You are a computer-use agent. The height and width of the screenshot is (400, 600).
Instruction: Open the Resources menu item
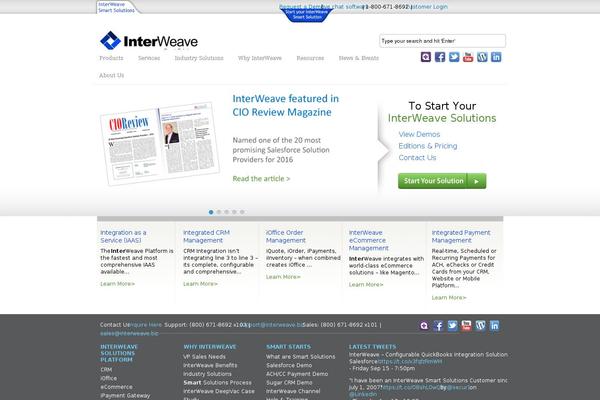310,59
